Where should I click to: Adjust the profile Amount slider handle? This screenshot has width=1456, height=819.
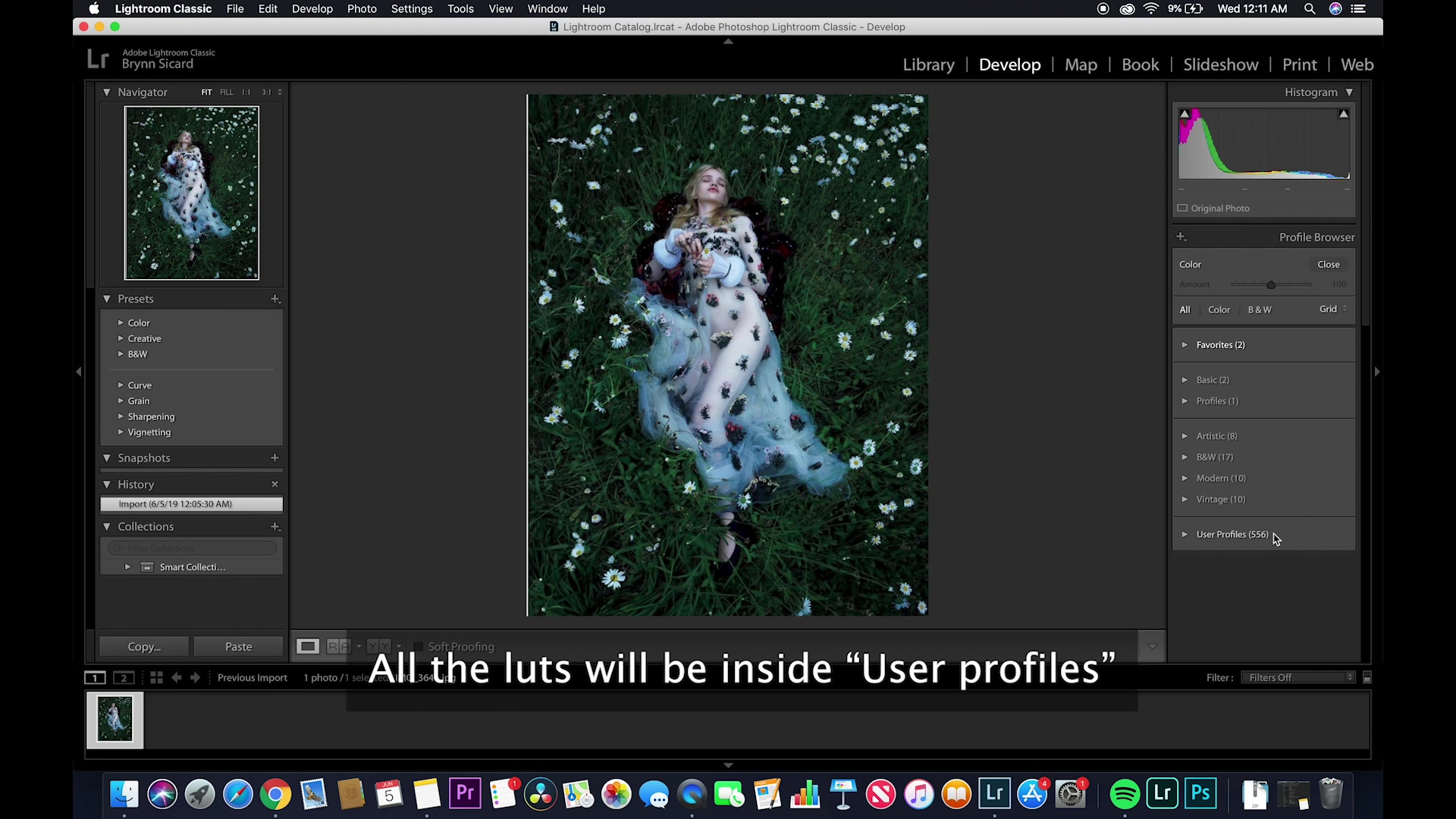[1271, 284]
